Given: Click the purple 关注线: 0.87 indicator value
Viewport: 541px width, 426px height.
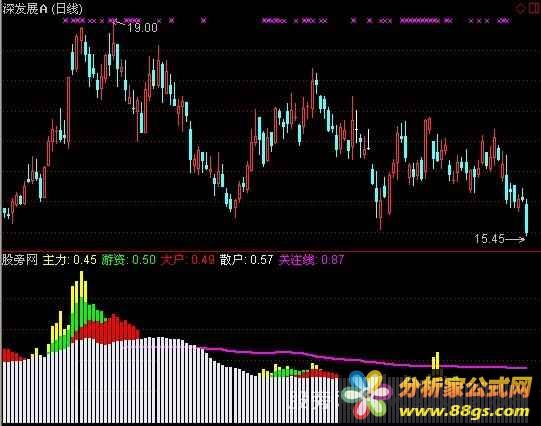Looking at the screenshot, I should click(311, 260).
